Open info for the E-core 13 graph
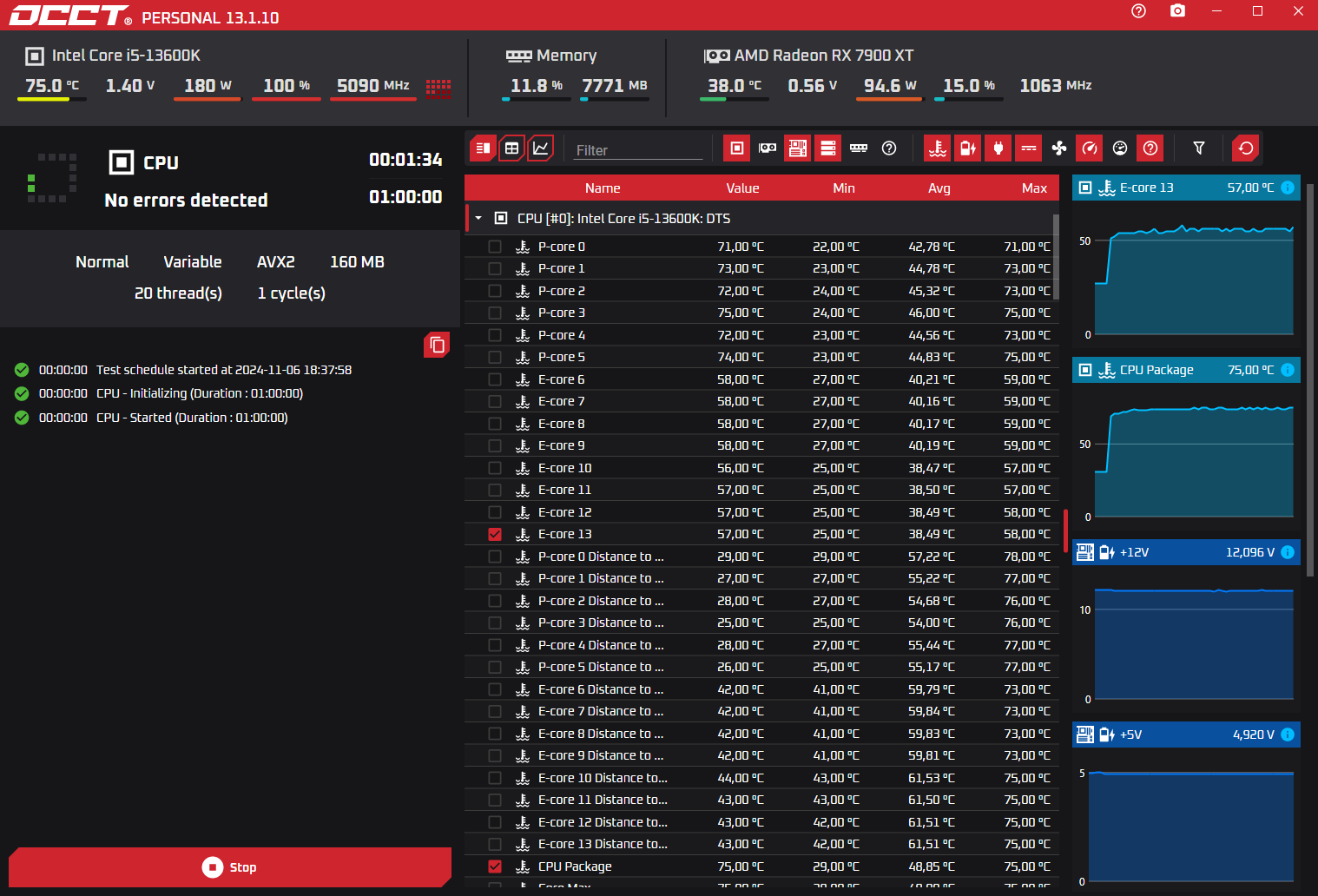Viewport: 1318px width, 896px height. 1288,188
